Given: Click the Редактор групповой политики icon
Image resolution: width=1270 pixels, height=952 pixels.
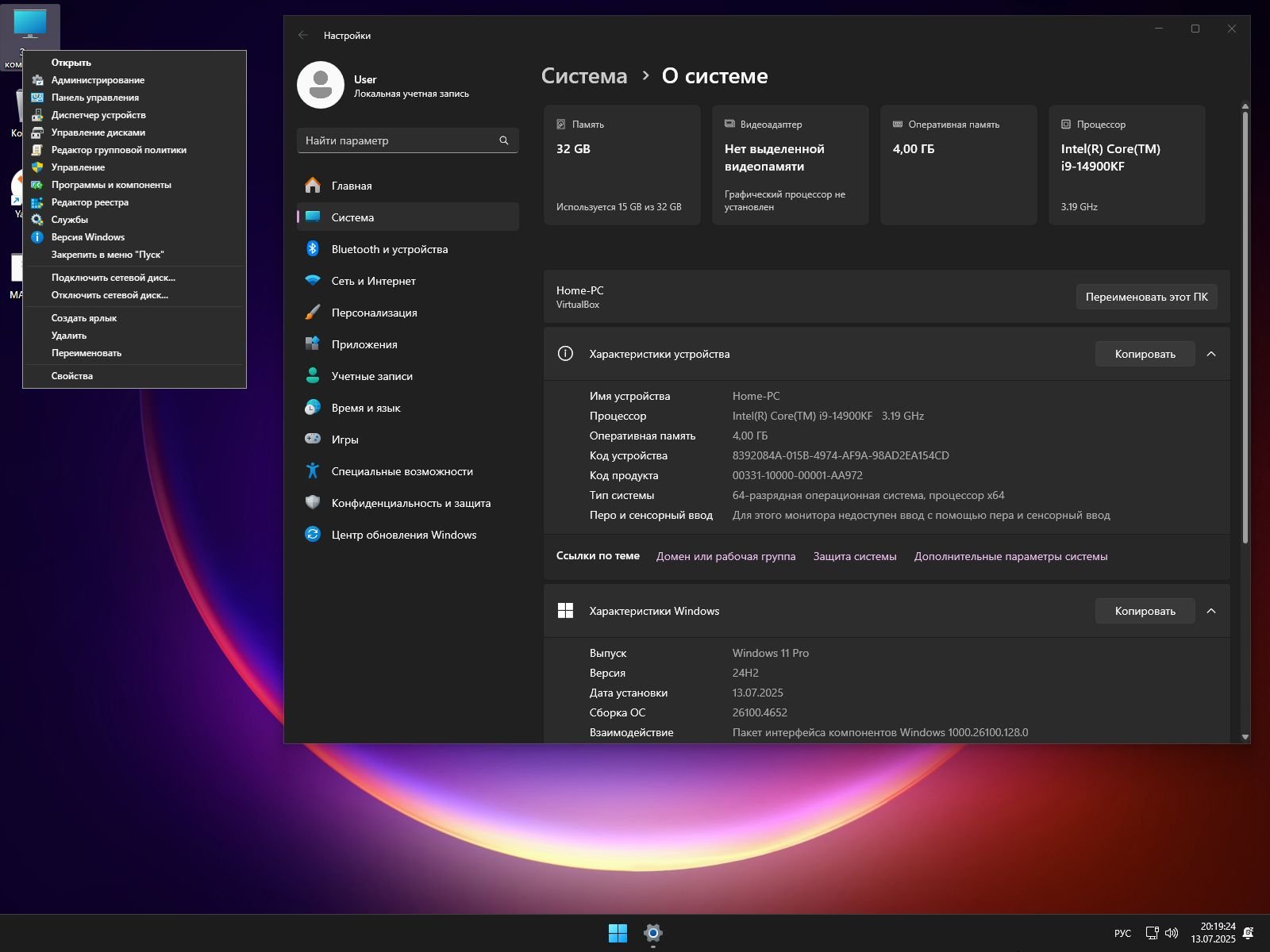Looking at the screenshot, I should [37, 150].
